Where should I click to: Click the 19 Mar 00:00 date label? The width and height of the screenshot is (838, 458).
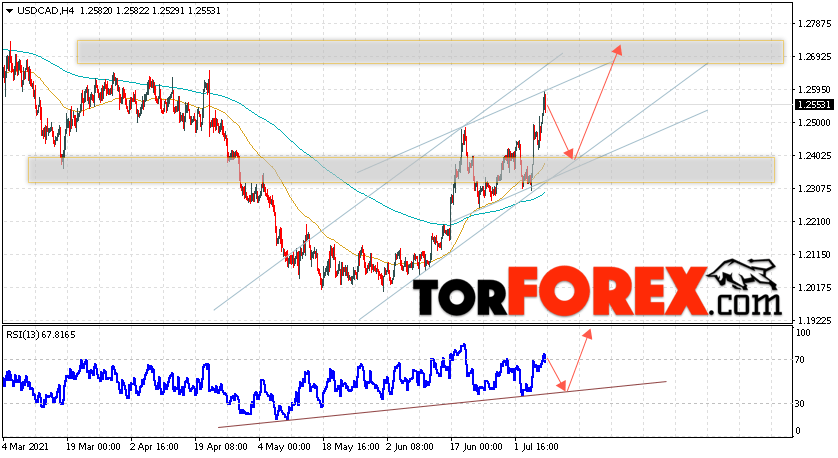pyautogui.click(x=92, y=446)
